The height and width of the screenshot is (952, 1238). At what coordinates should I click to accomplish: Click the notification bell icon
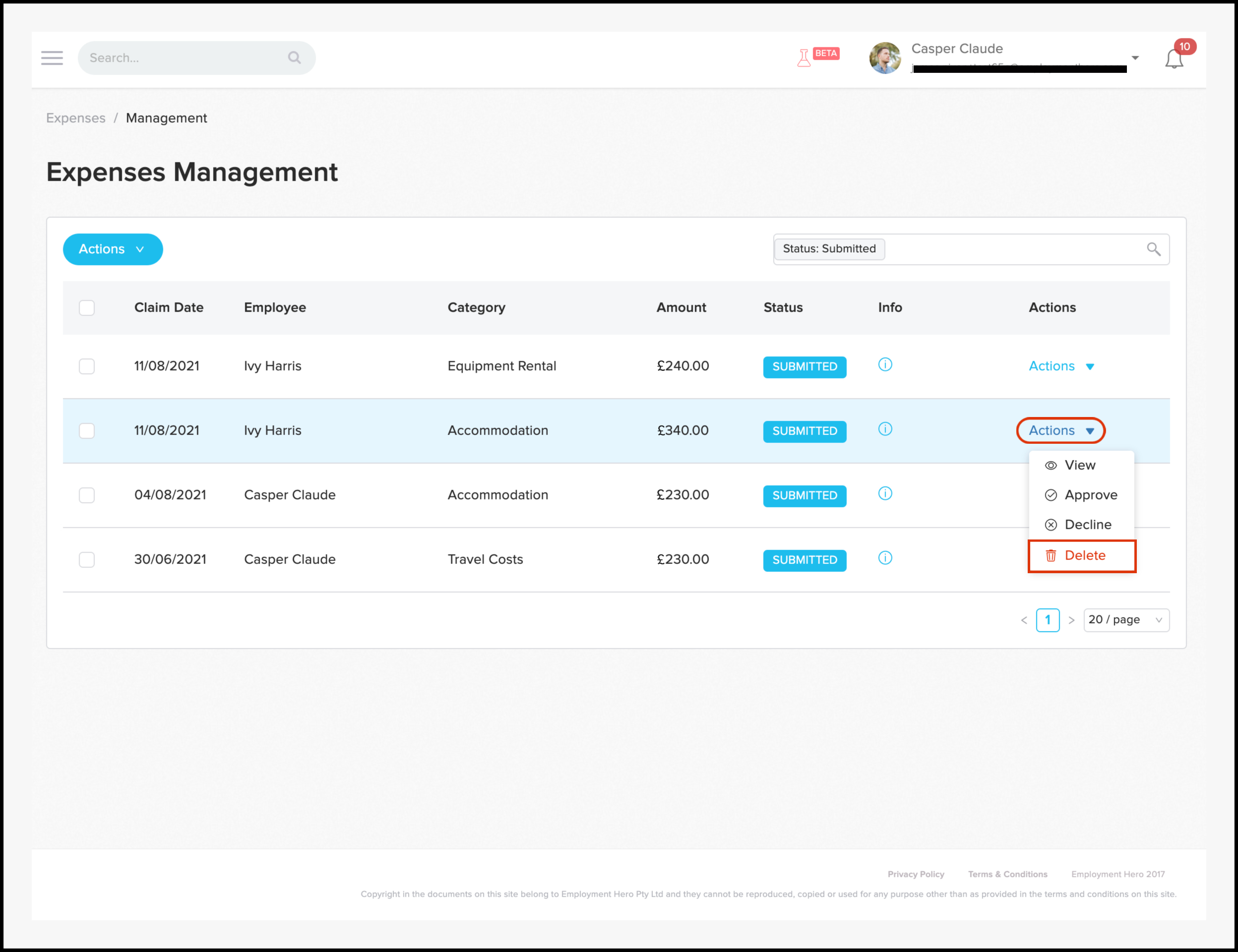point(1174,59)
